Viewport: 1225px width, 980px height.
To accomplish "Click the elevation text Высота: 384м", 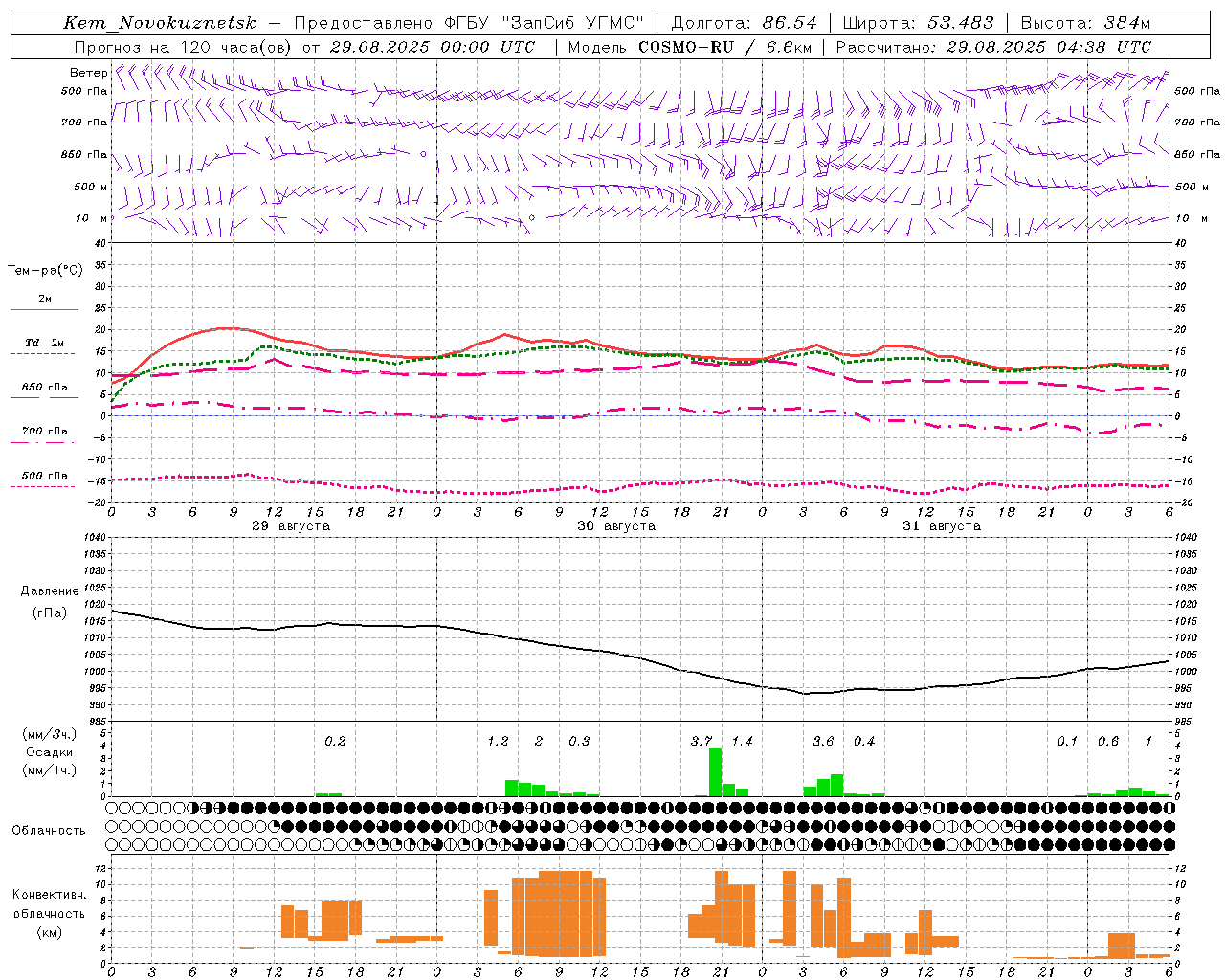I will [x=1085, y=23].
